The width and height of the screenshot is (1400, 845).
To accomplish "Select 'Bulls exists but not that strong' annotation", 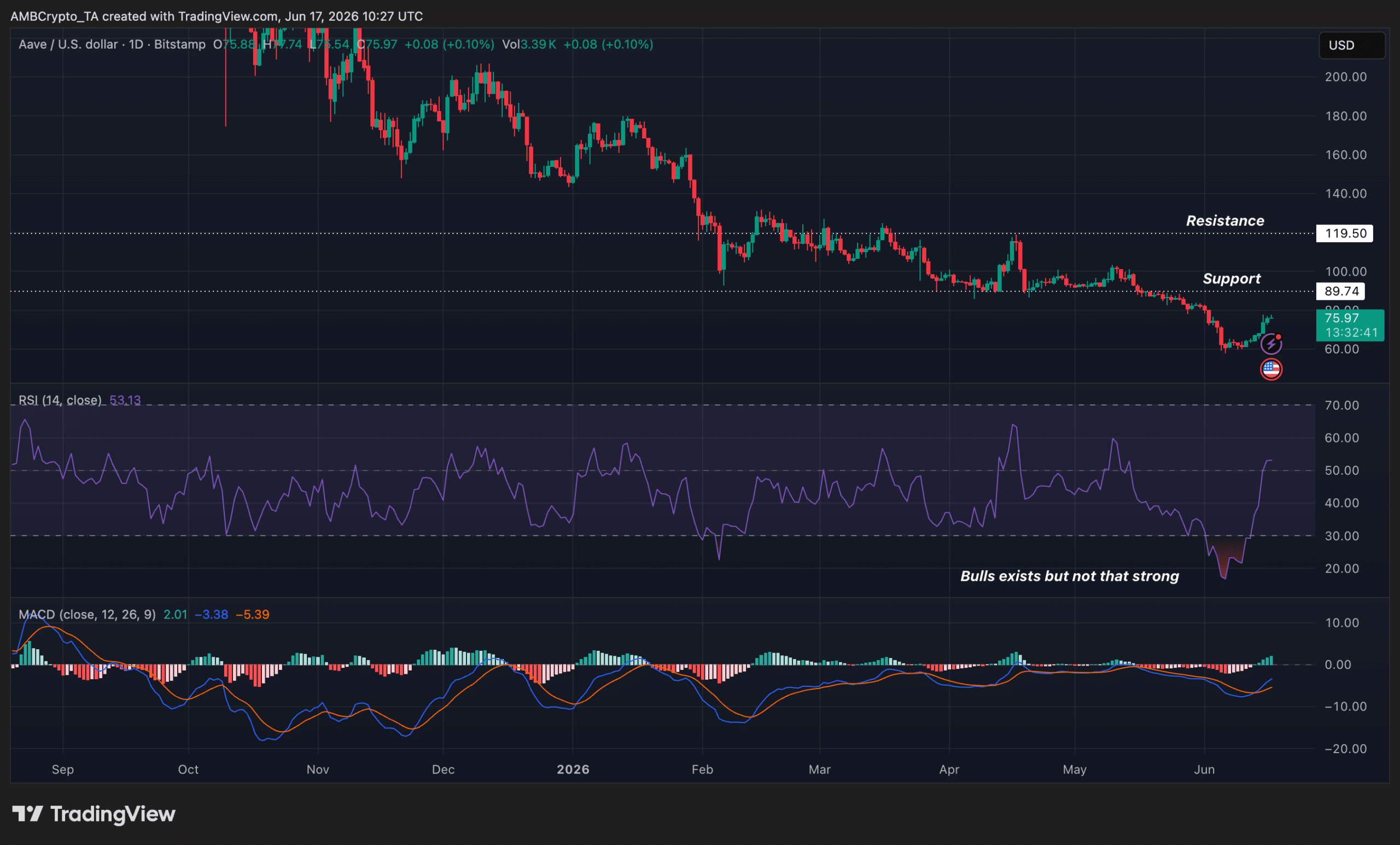I will point(1069,576).
